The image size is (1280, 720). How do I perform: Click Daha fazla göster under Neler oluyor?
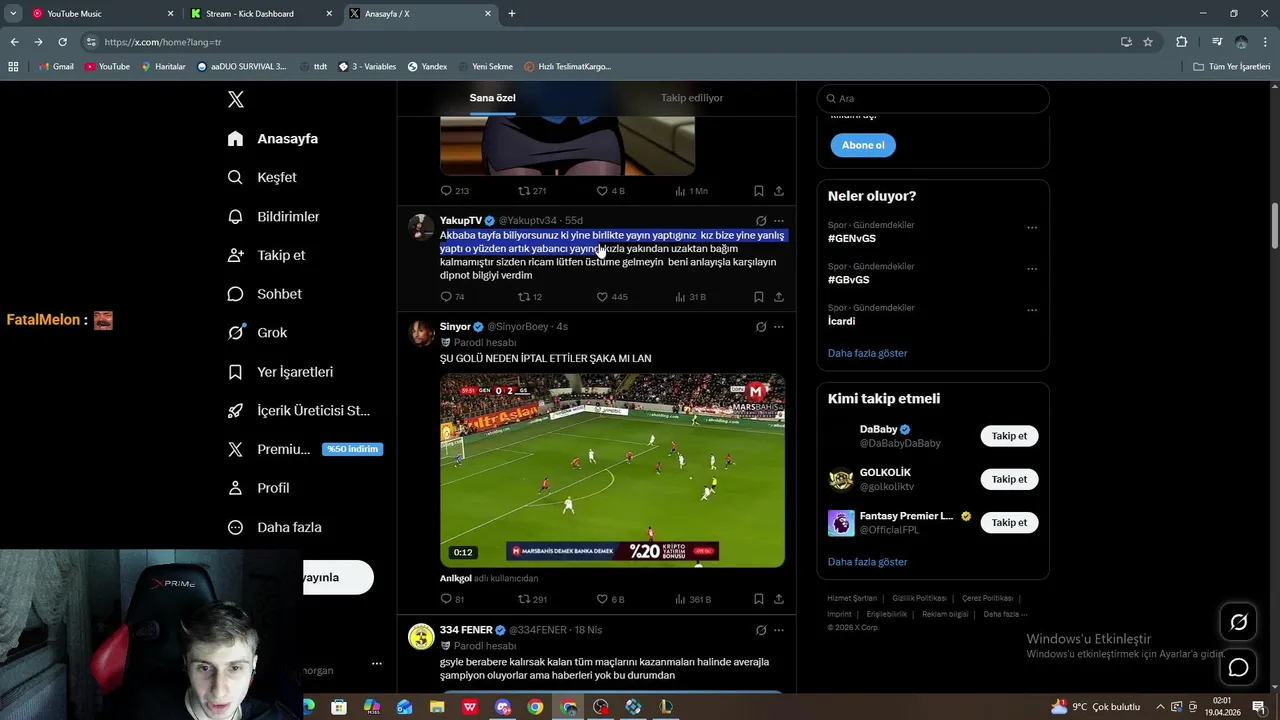point(867,353)
